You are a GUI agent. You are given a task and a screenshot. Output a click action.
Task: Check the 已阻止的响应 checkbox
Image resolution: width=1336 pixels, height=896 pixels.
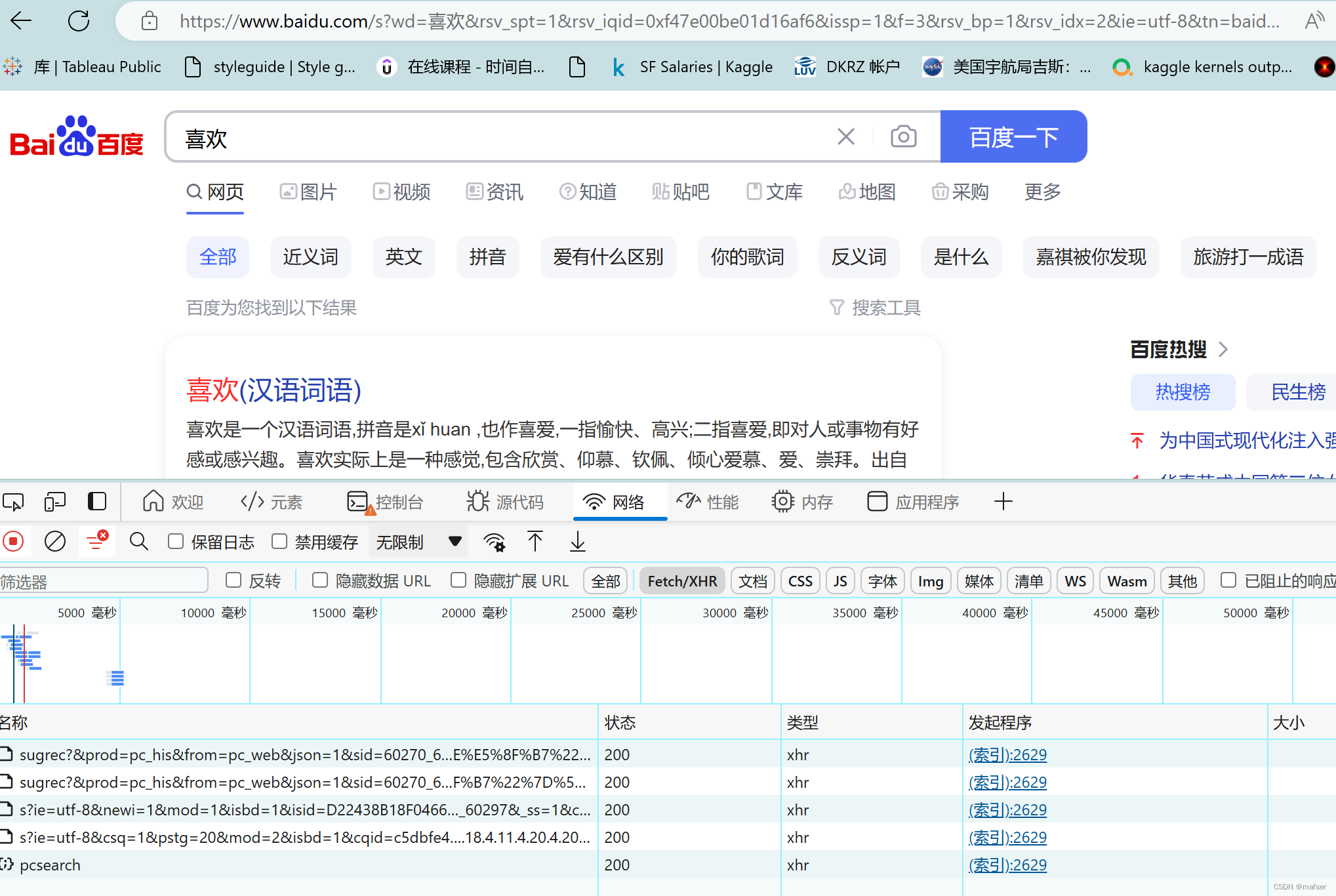[x=1228, y=580]
